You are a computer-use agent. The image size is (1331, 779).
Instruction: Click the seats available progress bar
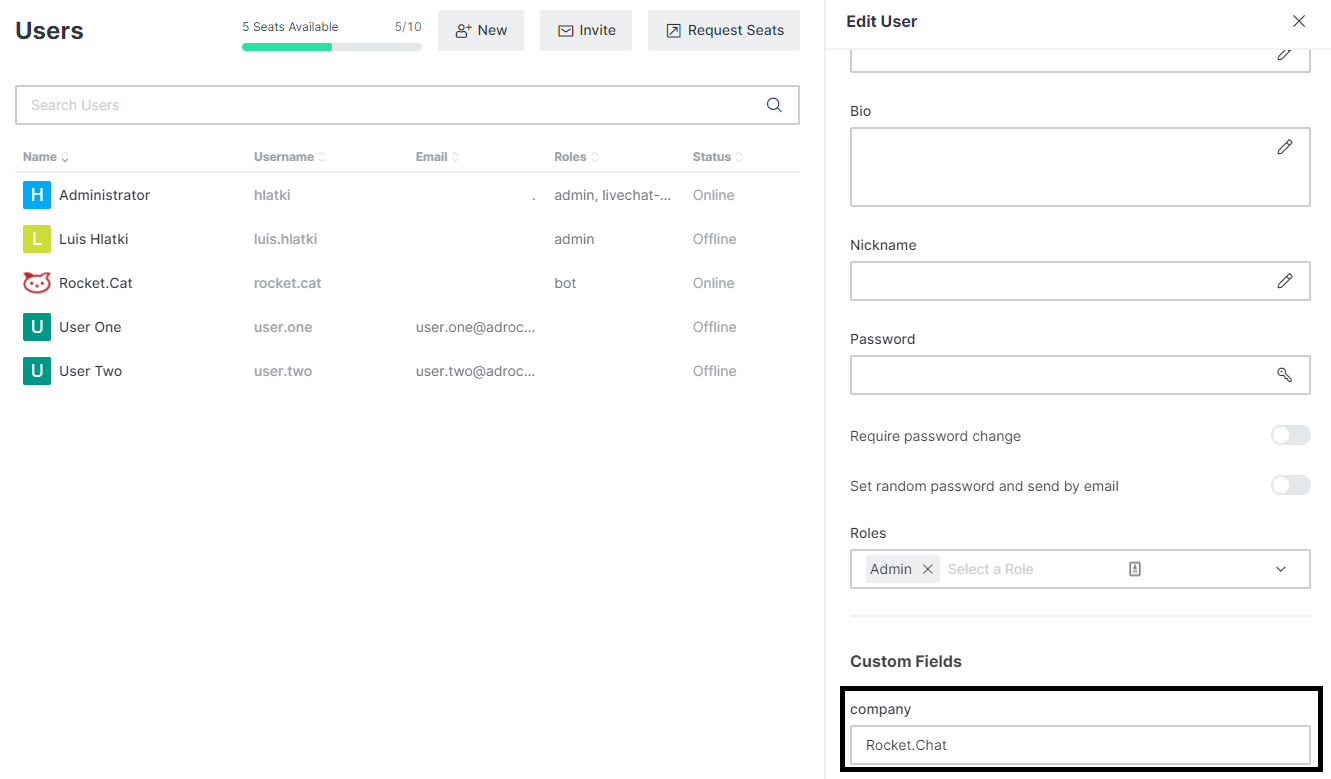click(x=331, y=47)
